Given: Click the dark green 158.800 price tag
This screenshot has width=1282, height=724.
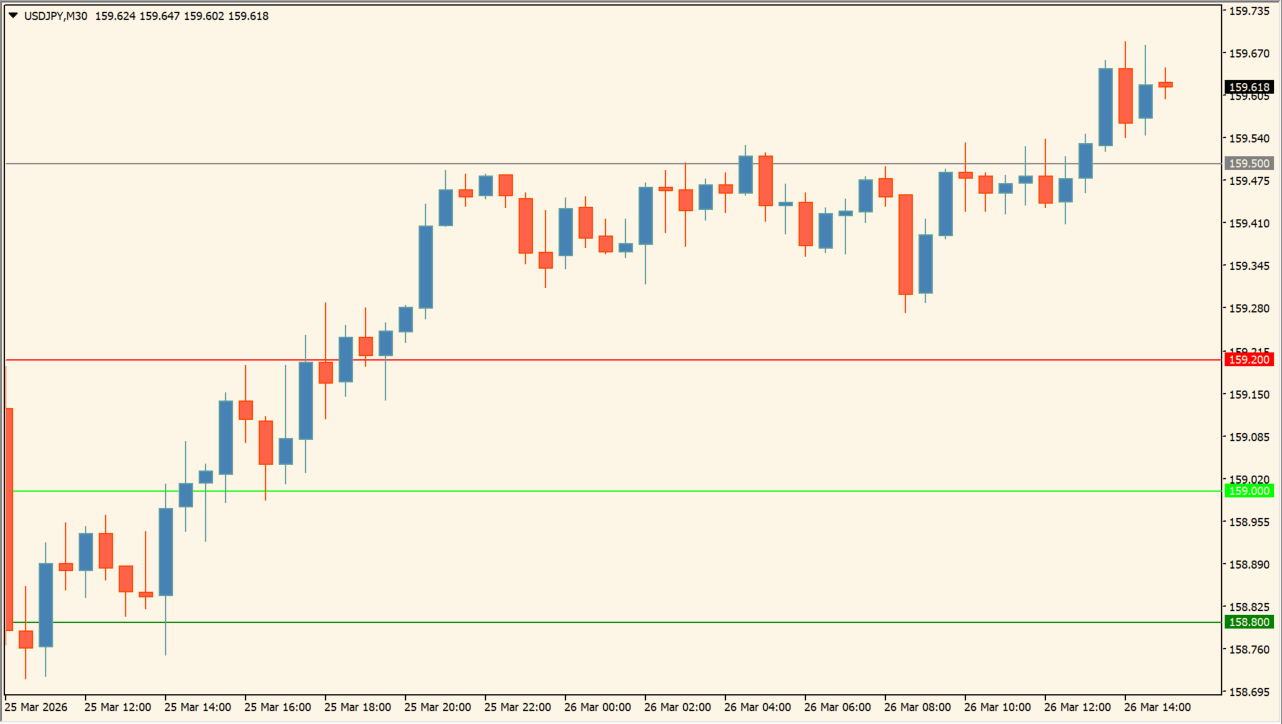Looking at the screenshot, I should click(x=1249, y=622).
